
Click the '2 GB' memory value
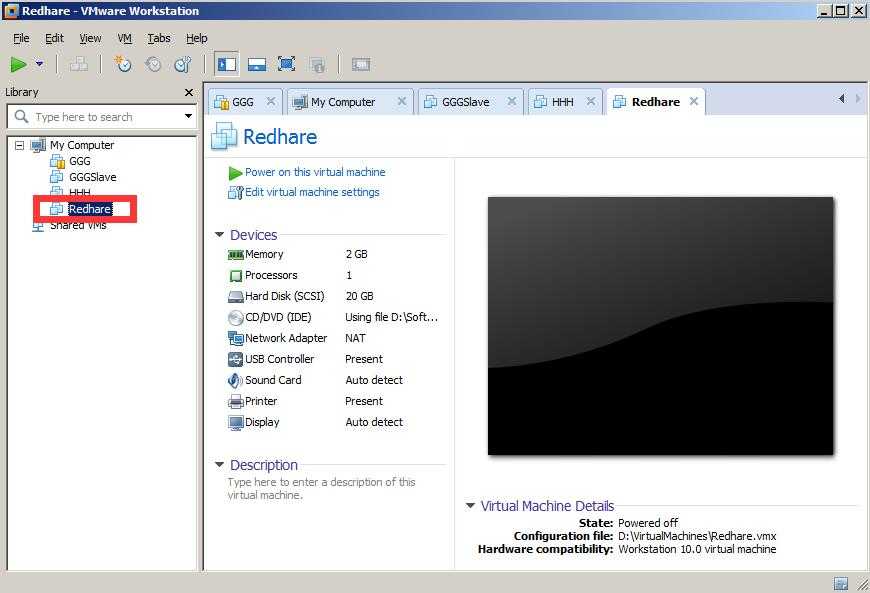[356, 254]
